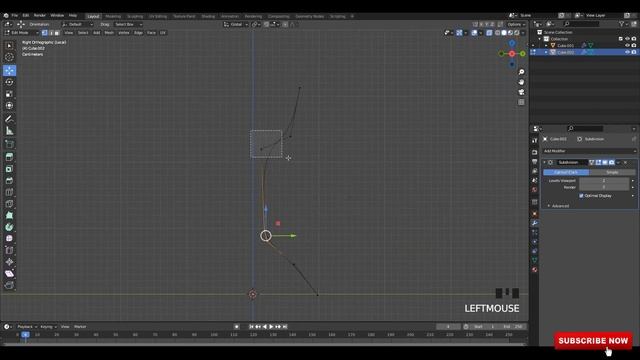Click the viewport zoom icon

click(x=521, y=72)
